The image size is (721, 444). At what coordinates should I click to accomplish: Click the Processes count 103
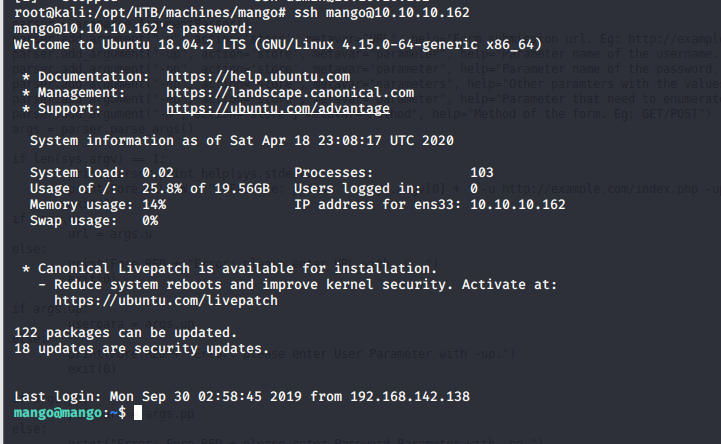coord(481,172)
